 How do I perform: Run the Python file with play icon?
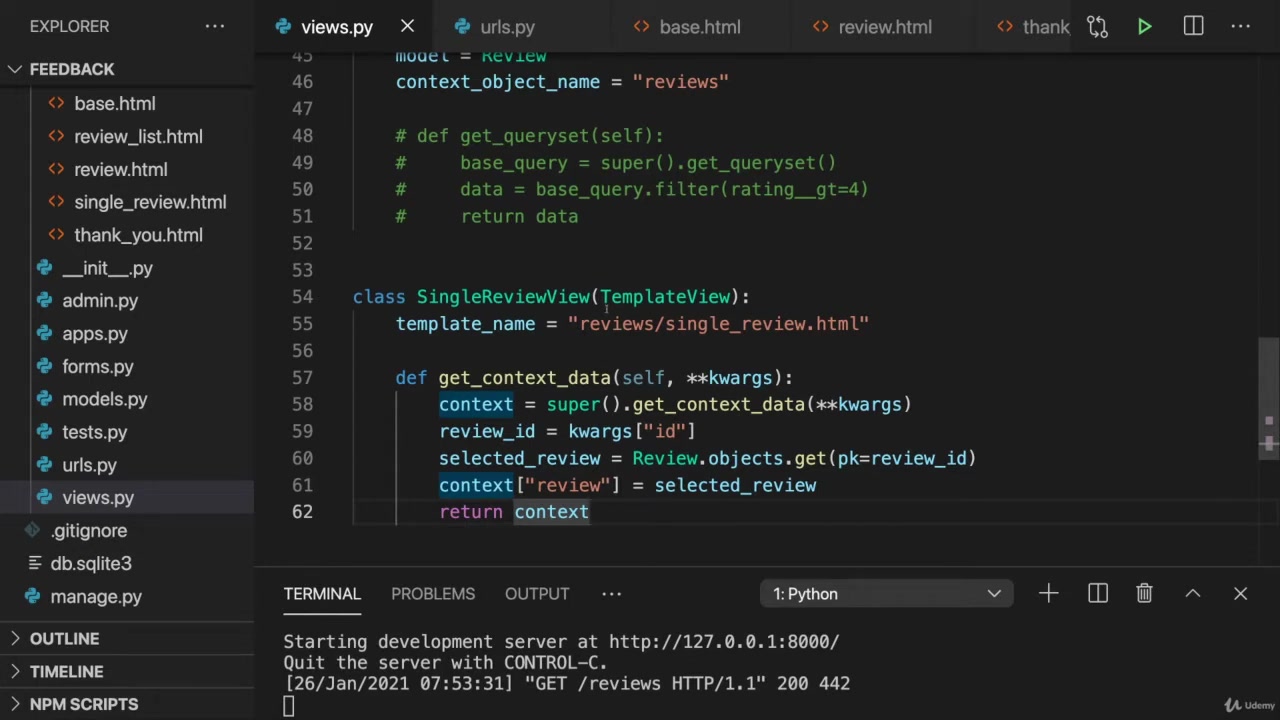click(x=1145, y=27)
